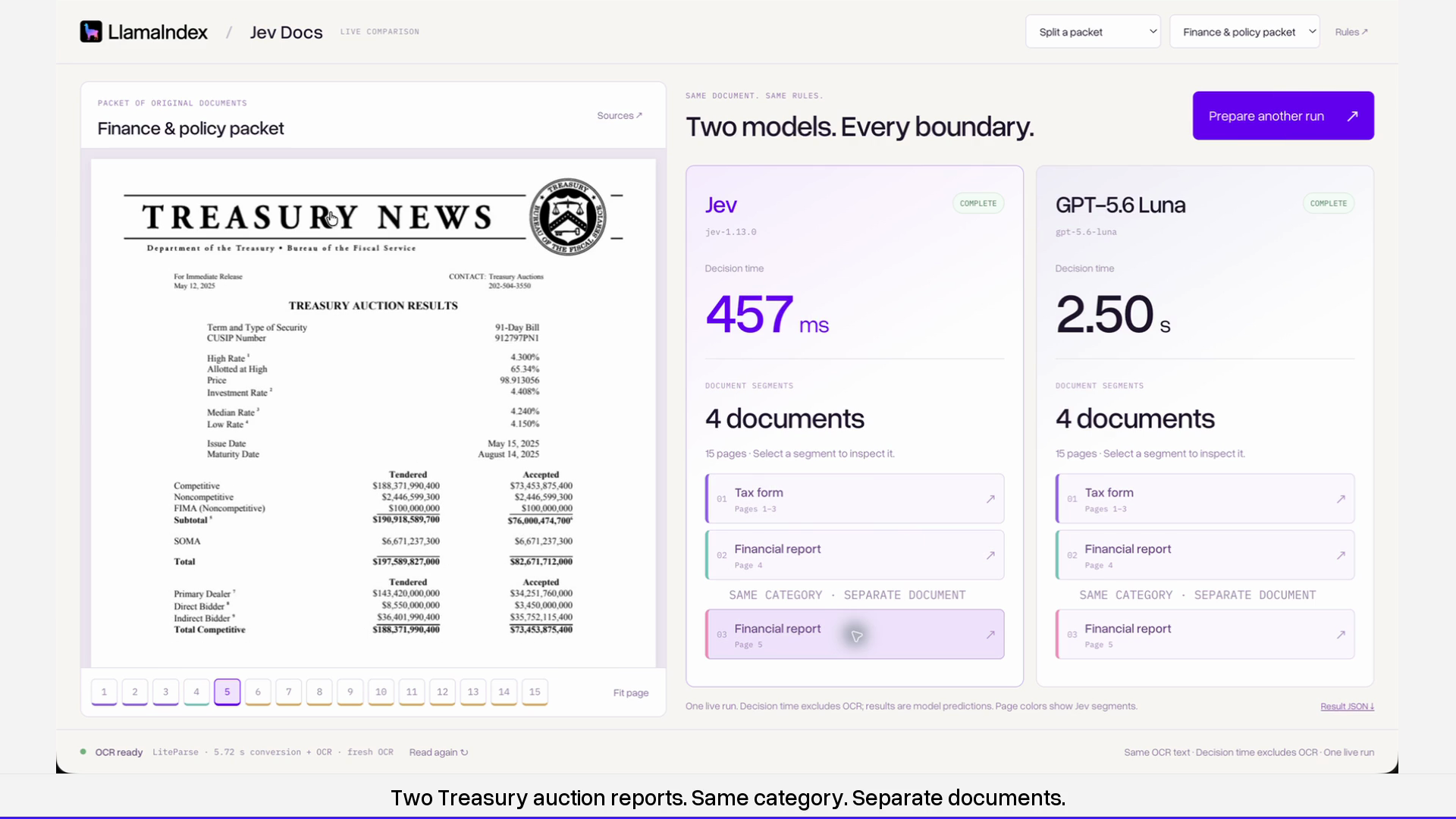Click the Fit page control
1456x819 pixels.
click(x=631, y=693)
